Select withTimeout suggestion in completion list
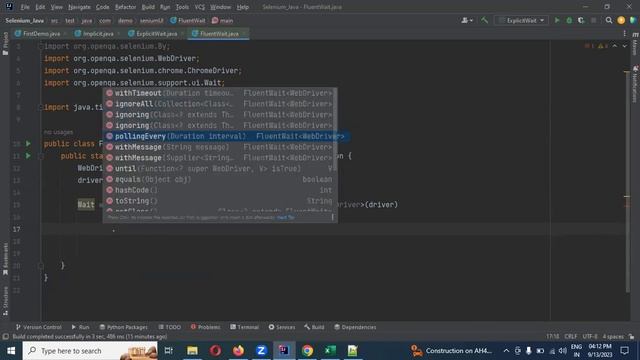This screenshot has width=640, height=360. [220, 93]
